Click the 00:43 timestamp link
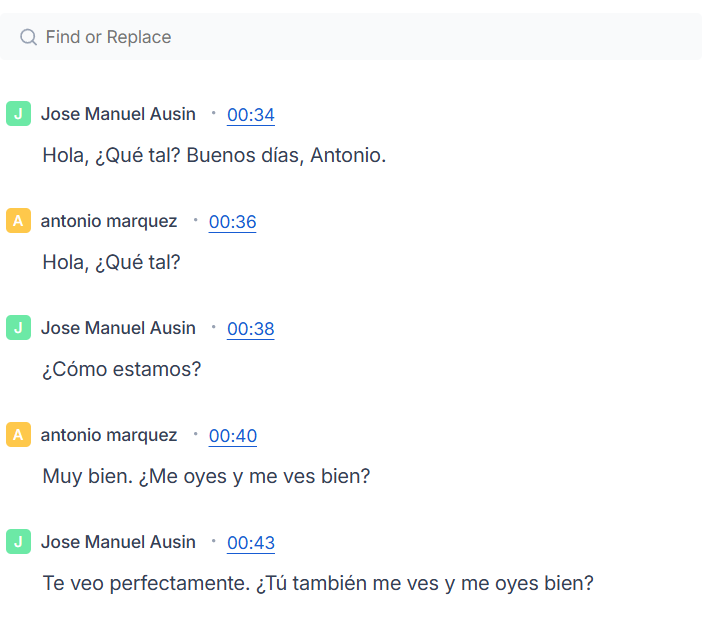 251,543
